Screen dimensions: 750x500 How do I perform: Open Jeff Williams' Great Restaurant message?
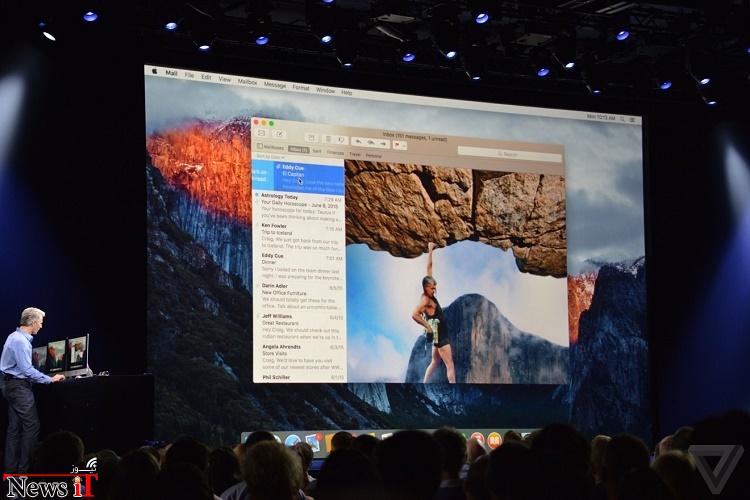point(298,327)
